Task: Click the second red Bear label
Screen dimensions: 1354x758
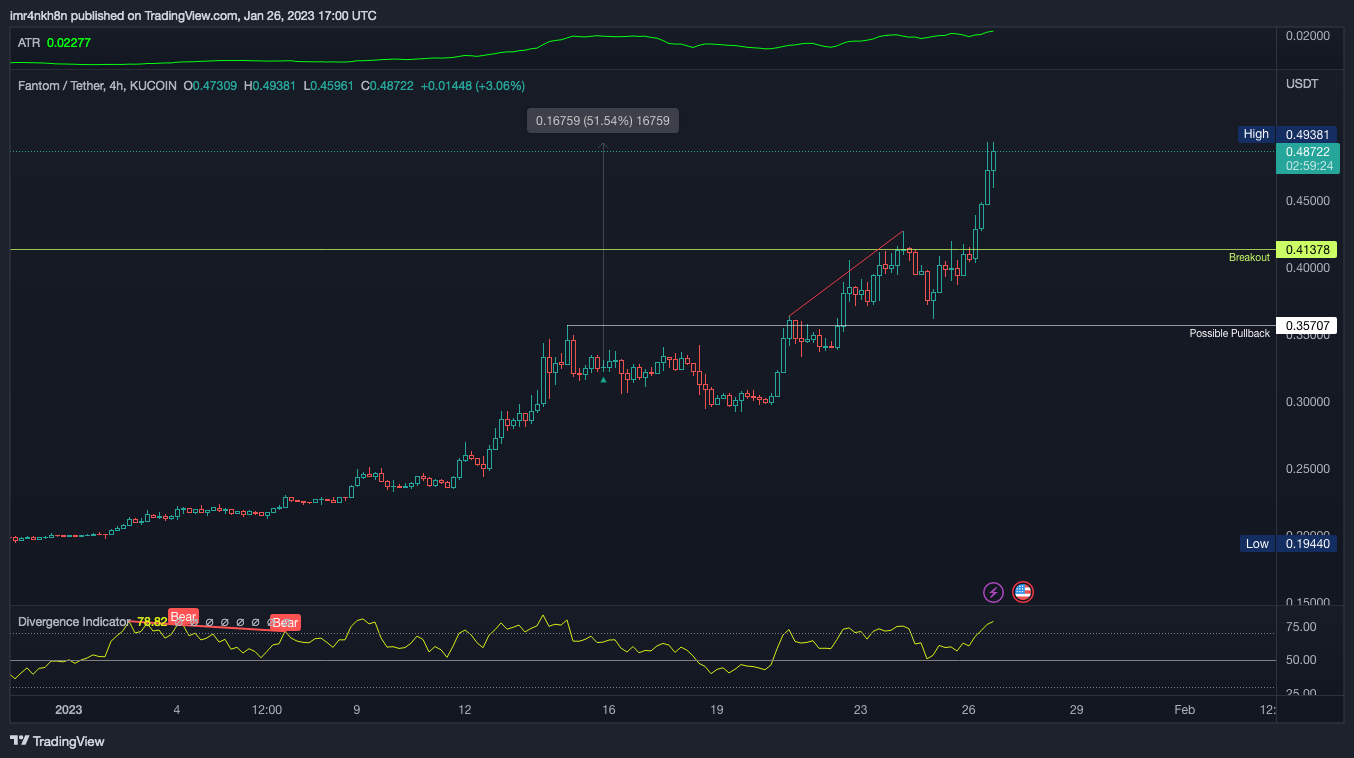Action: (286, 623)
